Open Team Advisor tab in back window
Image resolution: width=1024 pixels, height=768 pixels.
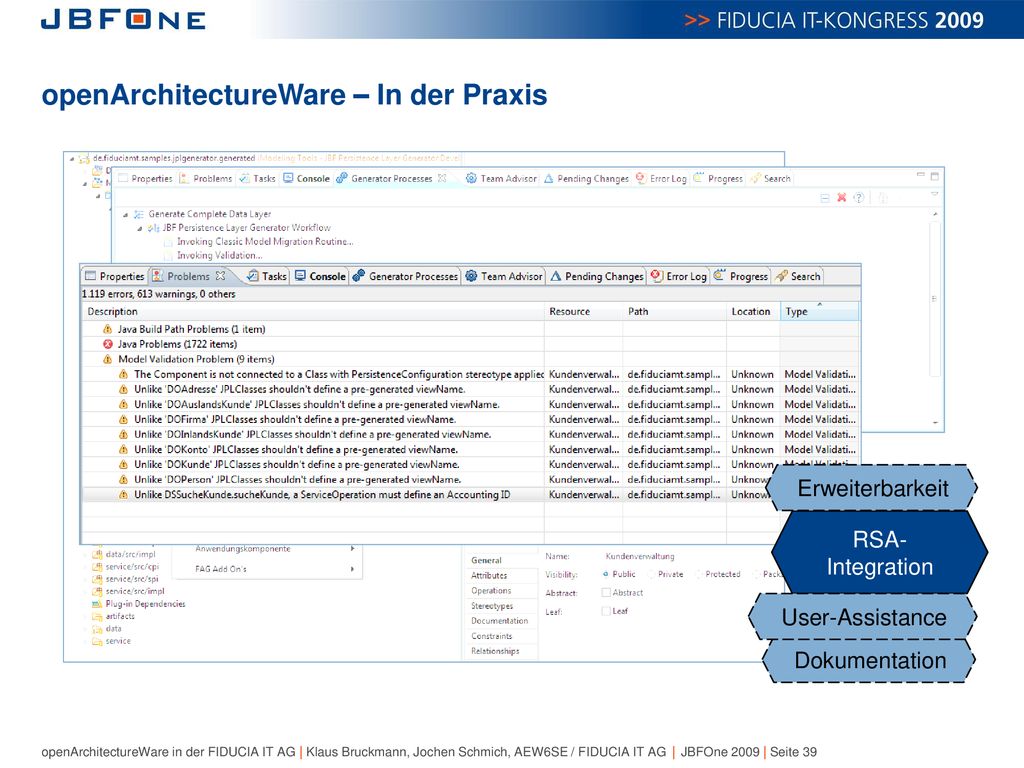click(501, 178)
